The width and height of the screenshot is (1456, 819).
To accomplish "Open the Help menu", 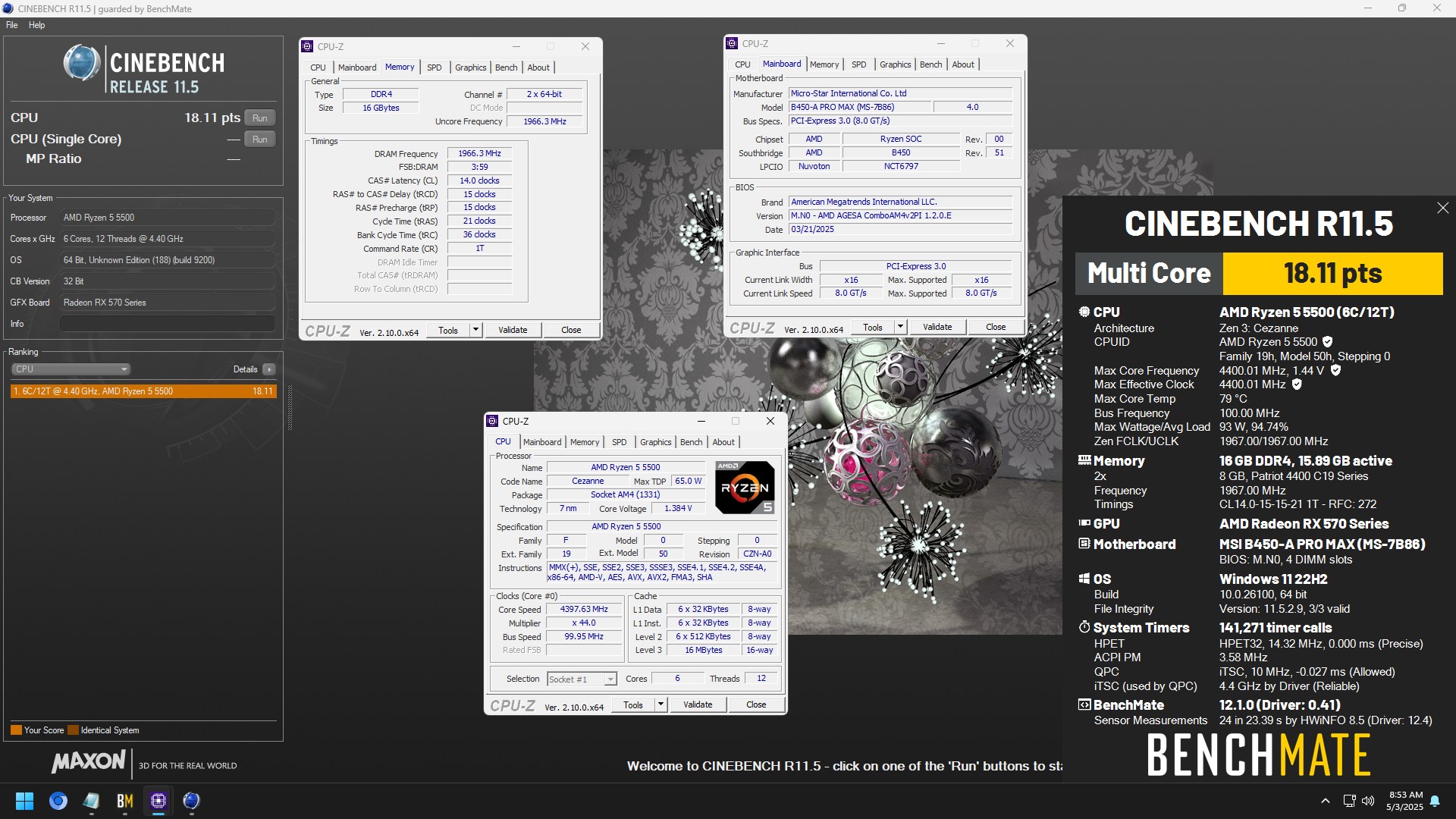I will point(37,25).
